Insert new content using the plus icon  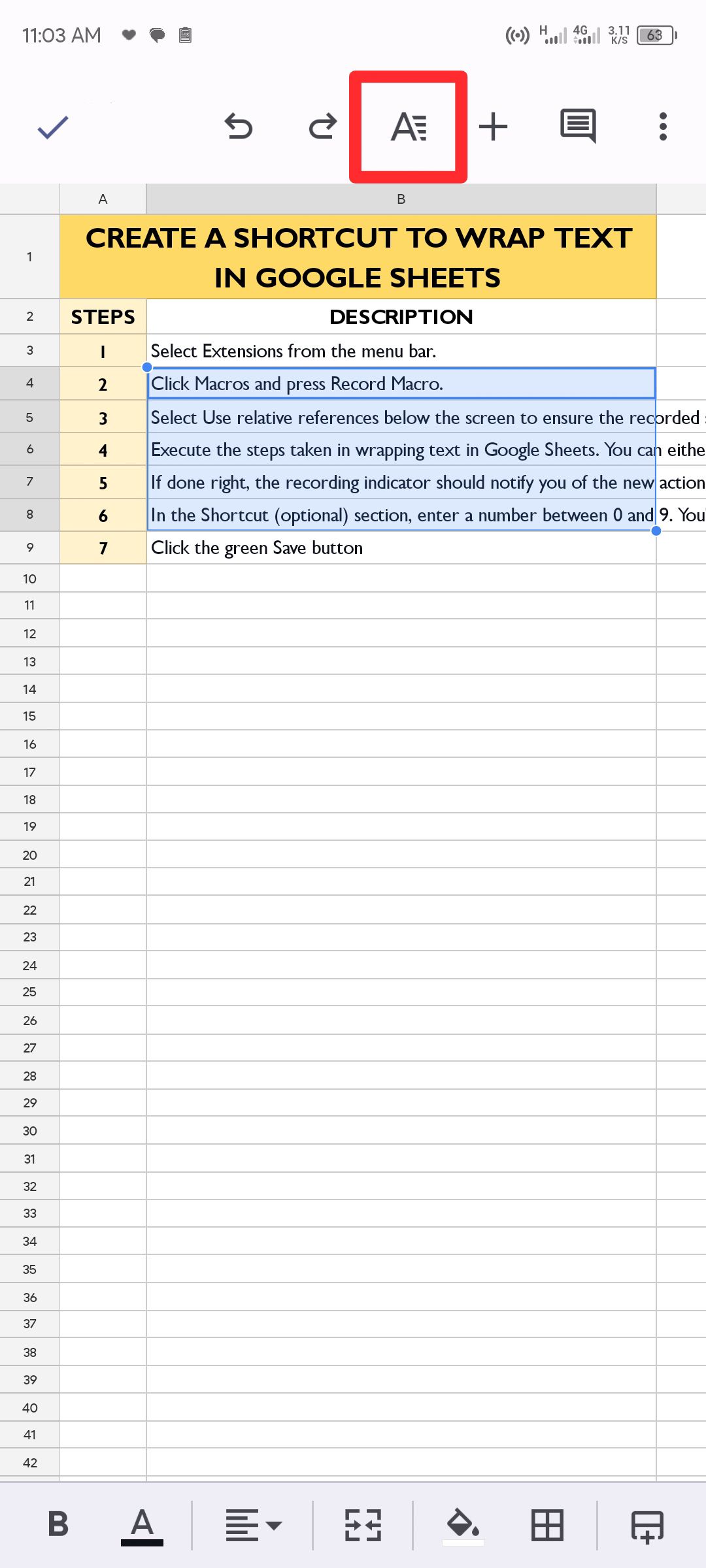point(492,126)
